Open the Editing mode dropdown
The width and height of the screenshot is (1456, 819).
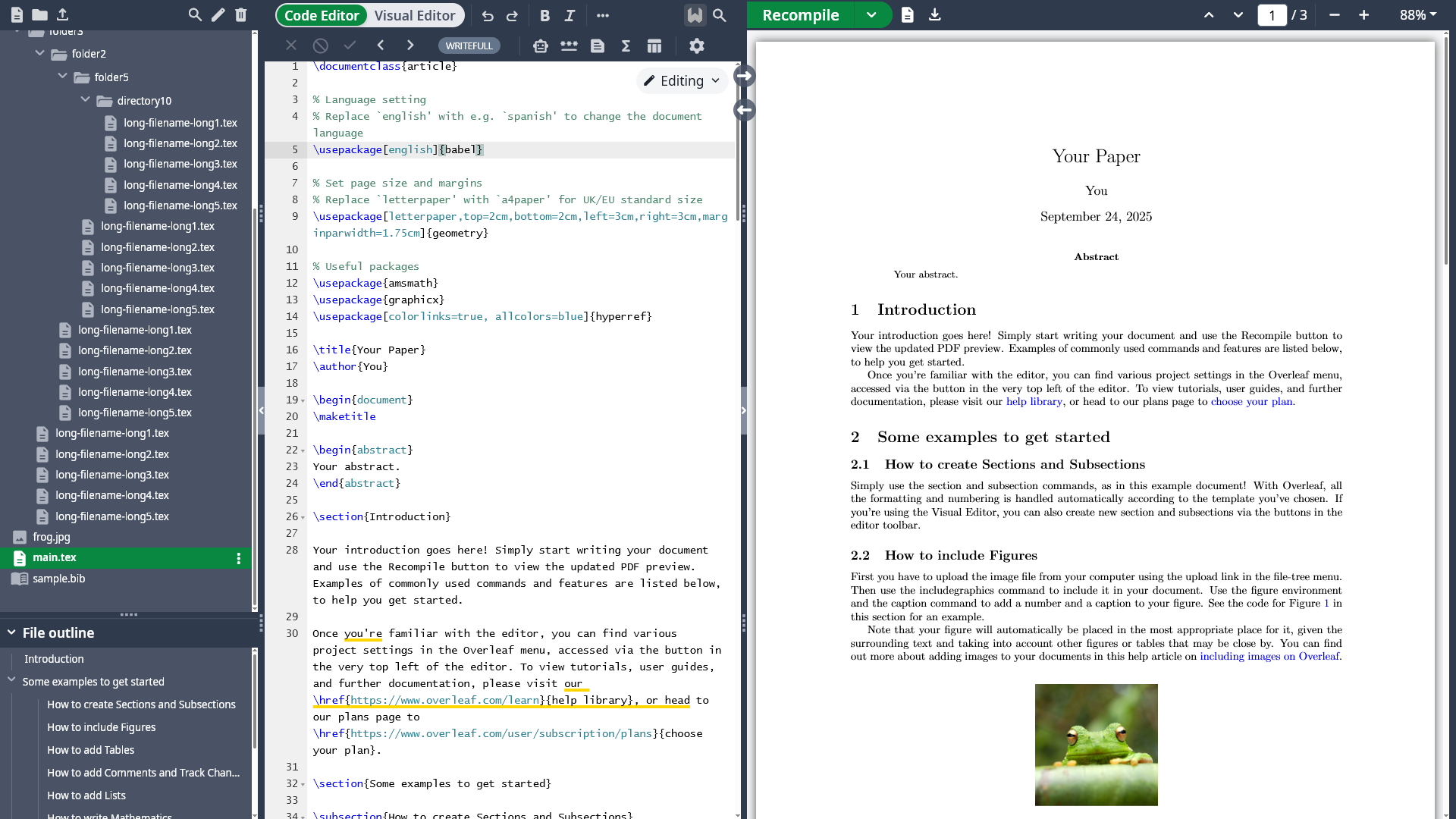pos(682,80)
